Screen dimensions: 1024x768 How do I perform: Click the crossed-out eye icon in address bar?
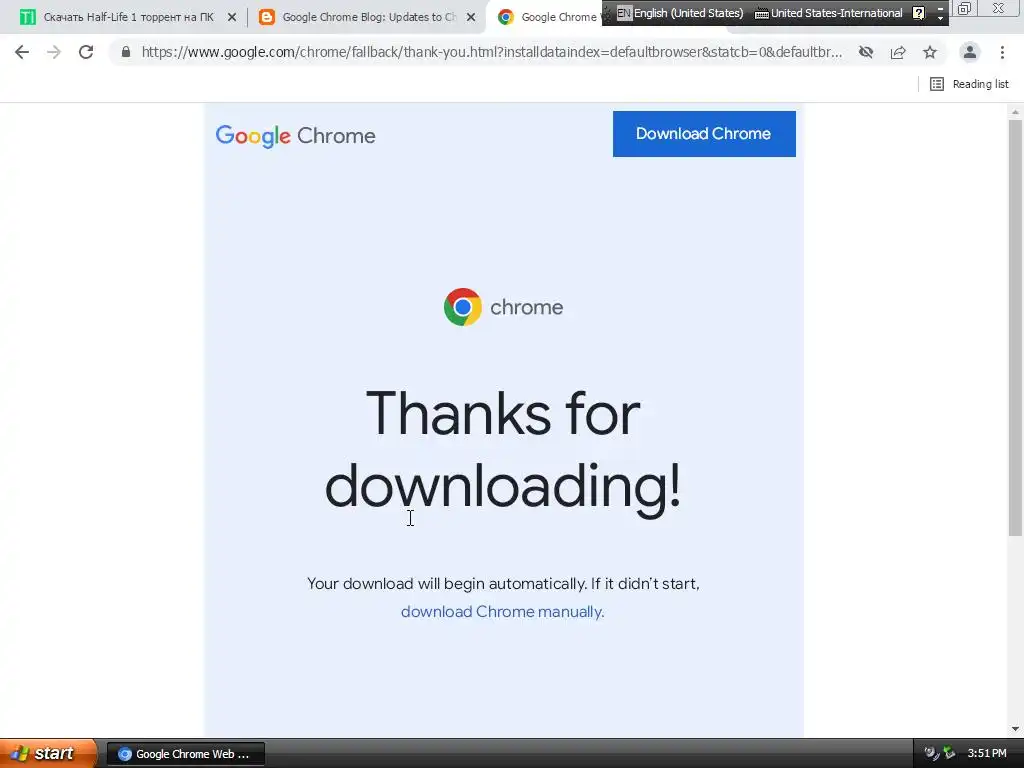pyautogui.click(x=866, y=52)
